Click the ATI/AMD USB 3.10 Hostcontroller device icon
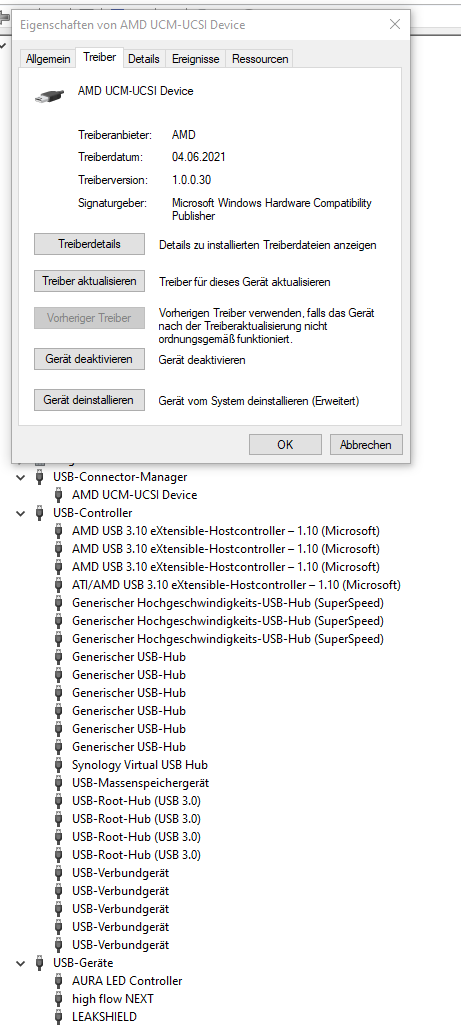This screenshot has width=461, height=1026. point(59,585)
